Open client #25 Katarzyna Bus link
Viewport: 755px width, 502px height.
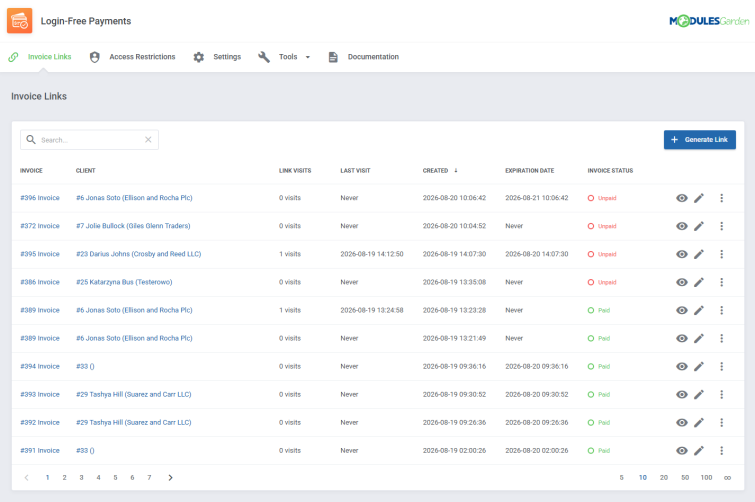pos(124,282)
